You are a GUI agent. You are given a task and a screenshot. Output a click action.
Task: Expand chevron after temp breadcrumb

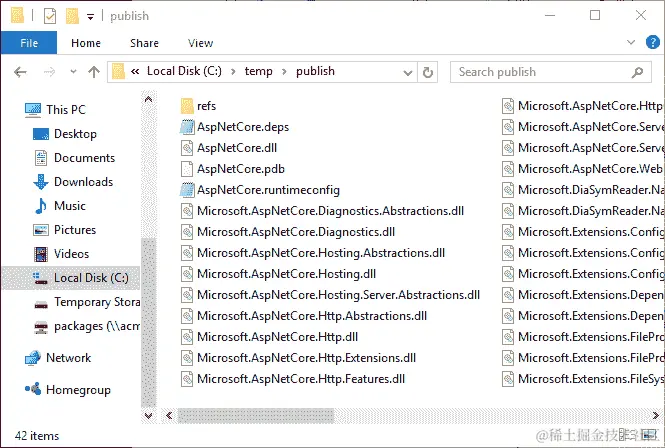tap(284, 72)
